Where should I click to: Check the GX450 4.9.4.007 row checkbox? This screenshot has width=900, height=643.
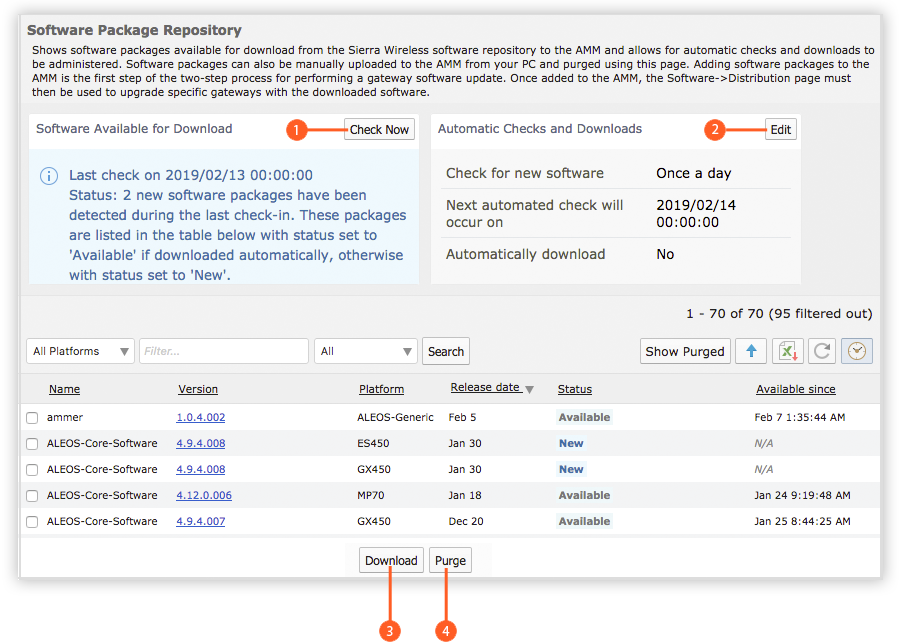tap(32, 522)
